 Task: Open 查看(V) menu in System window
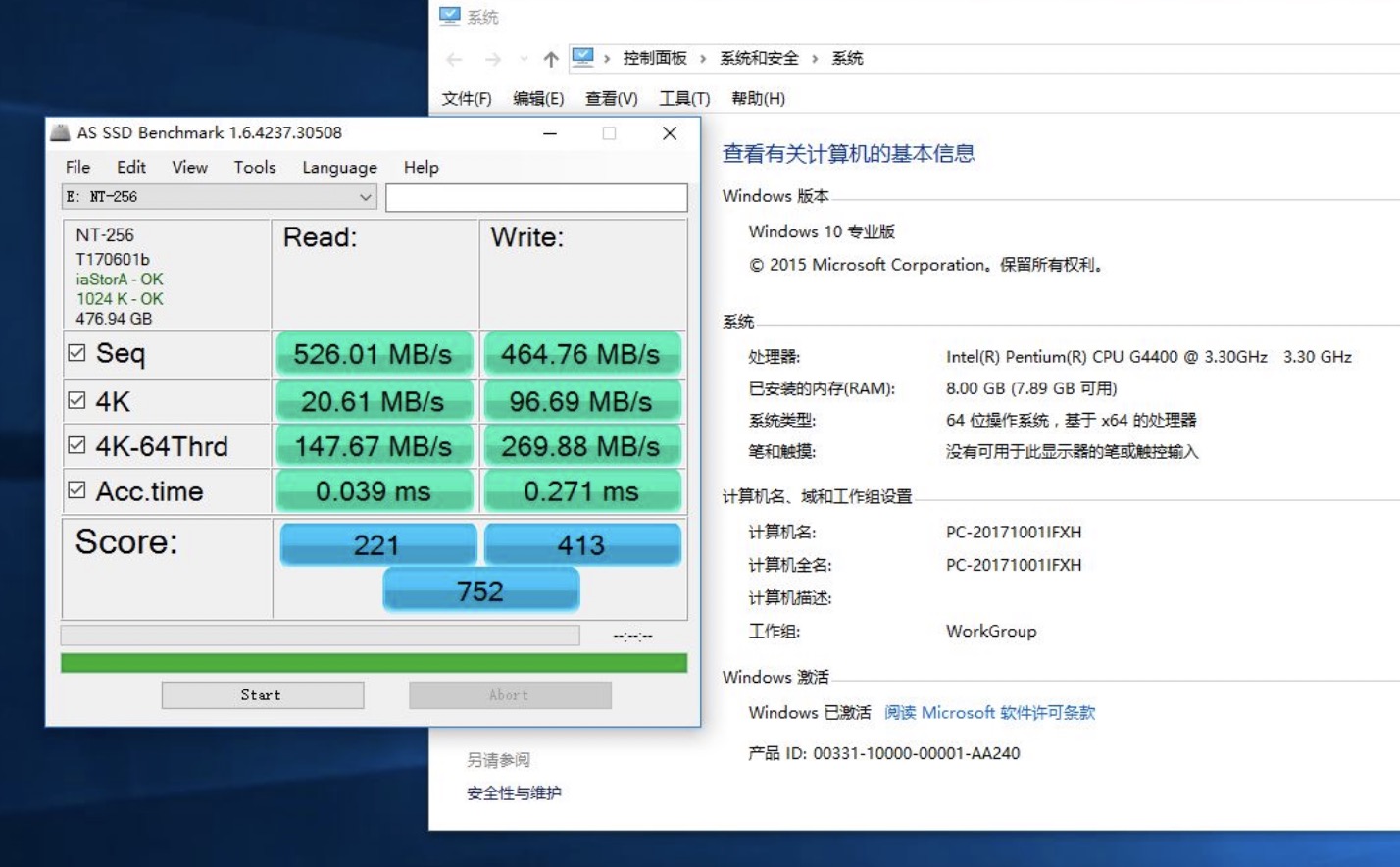click(x=612, y=98)
